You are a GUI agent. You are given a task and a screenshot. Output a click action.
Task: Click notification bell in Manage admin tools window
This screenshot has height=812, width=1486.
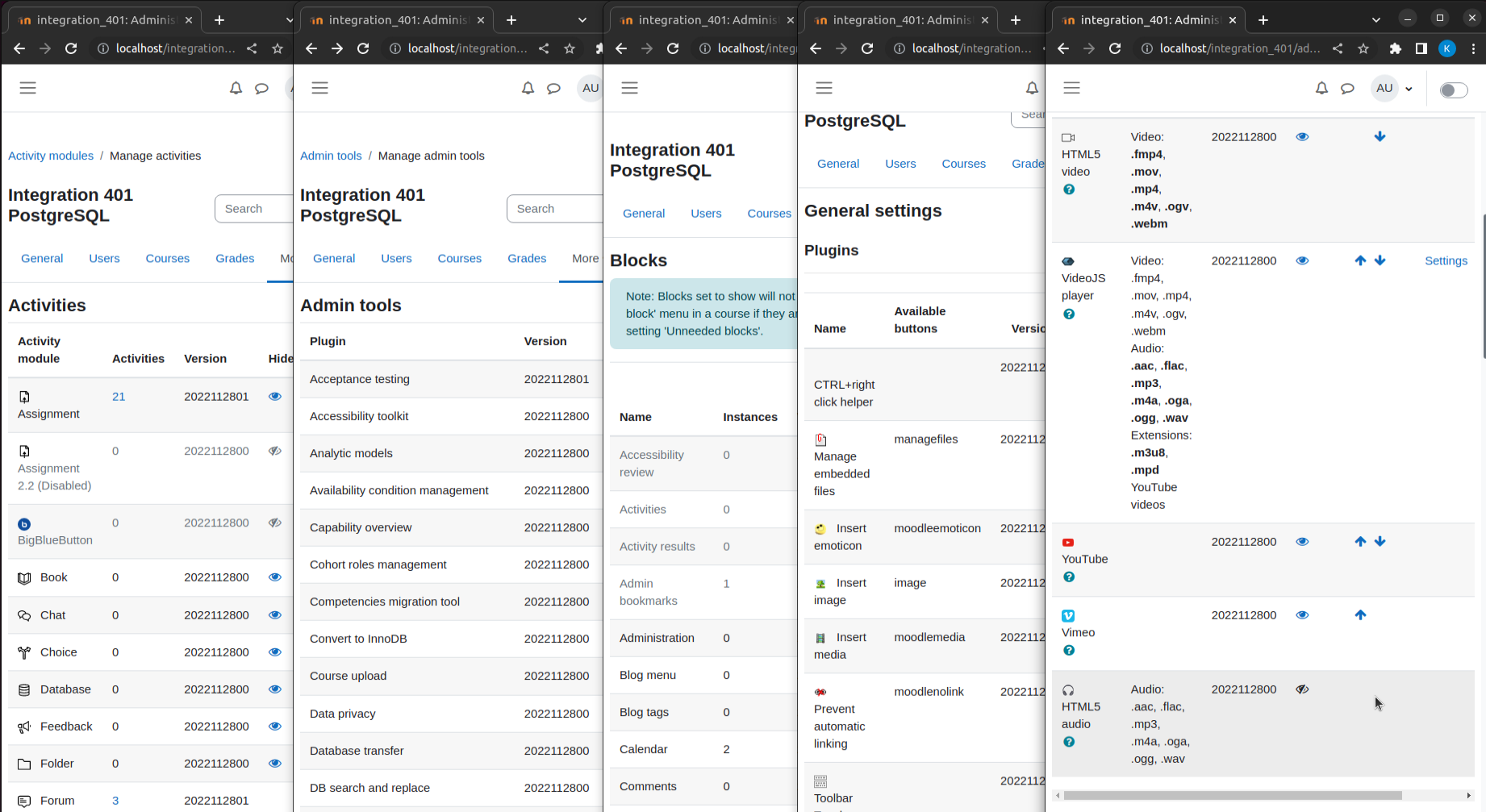[x=528, y=89]
